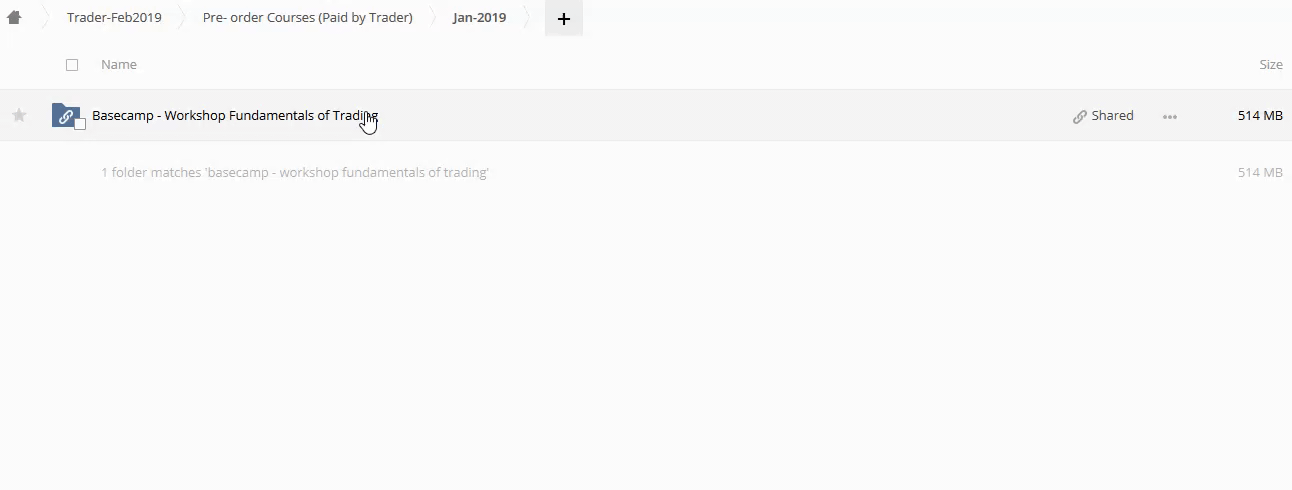
Task: Tick the checkbox on the Basecamp folder row
Action: coord(80,124)
